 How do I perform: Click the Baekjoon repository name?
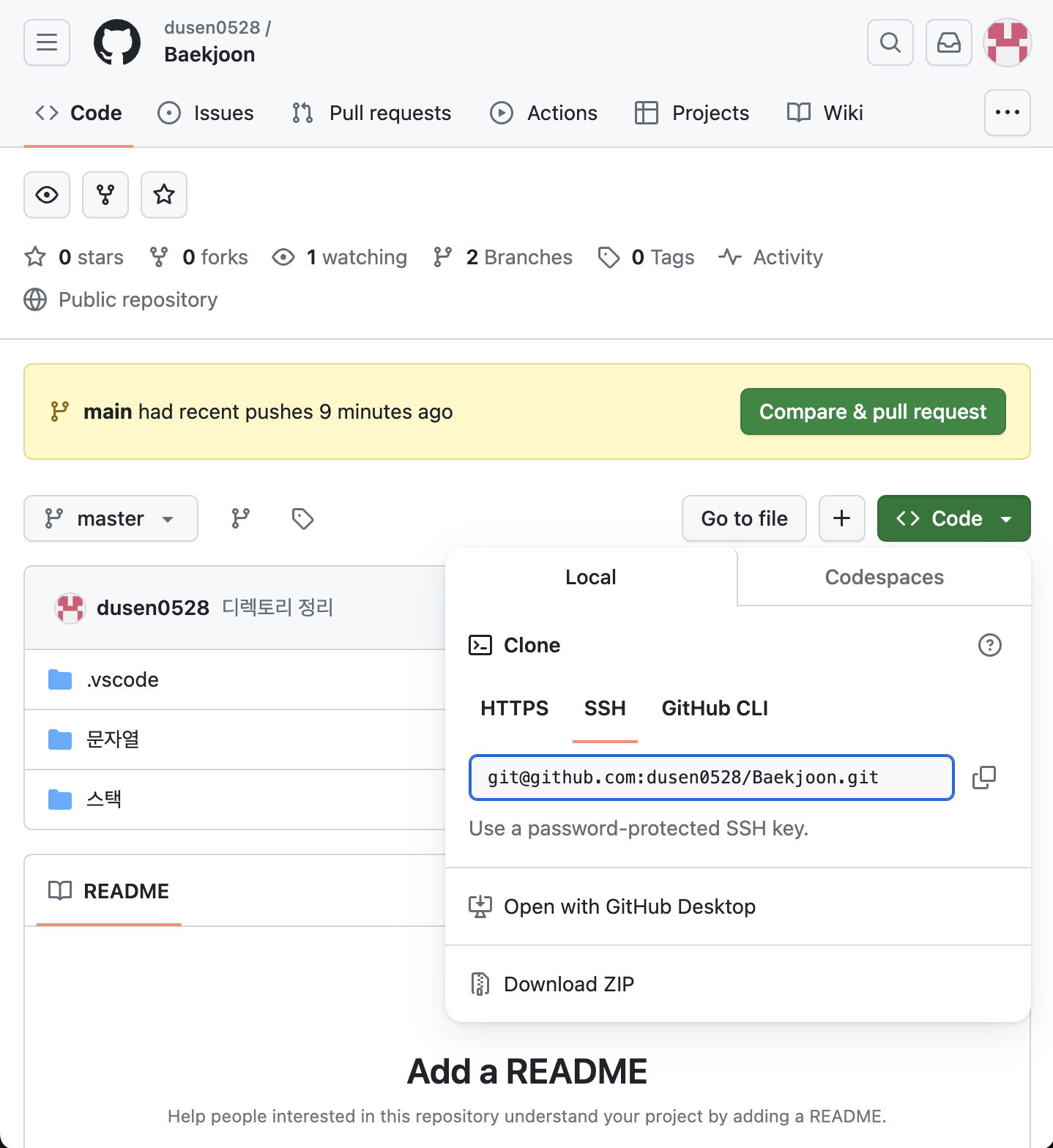(209, 55)
